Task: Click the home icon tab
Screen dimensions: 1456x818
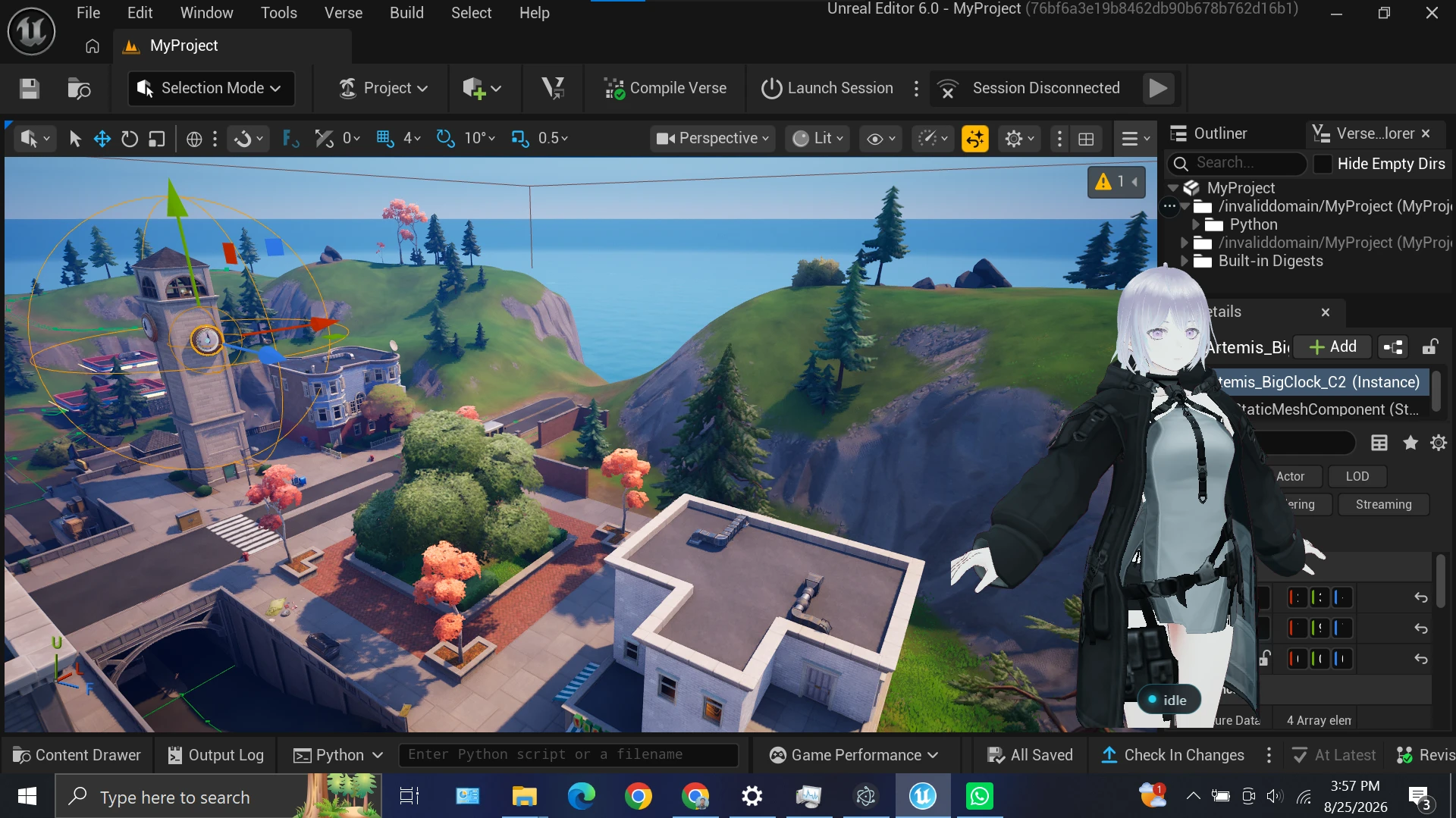Action: coord(93,46)
